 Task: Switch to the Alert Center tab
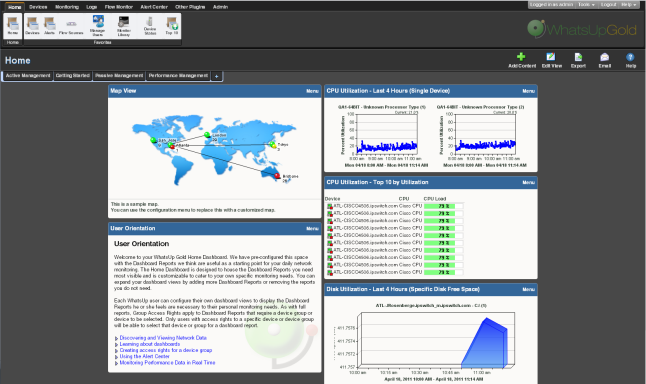[x=154, y=7]
